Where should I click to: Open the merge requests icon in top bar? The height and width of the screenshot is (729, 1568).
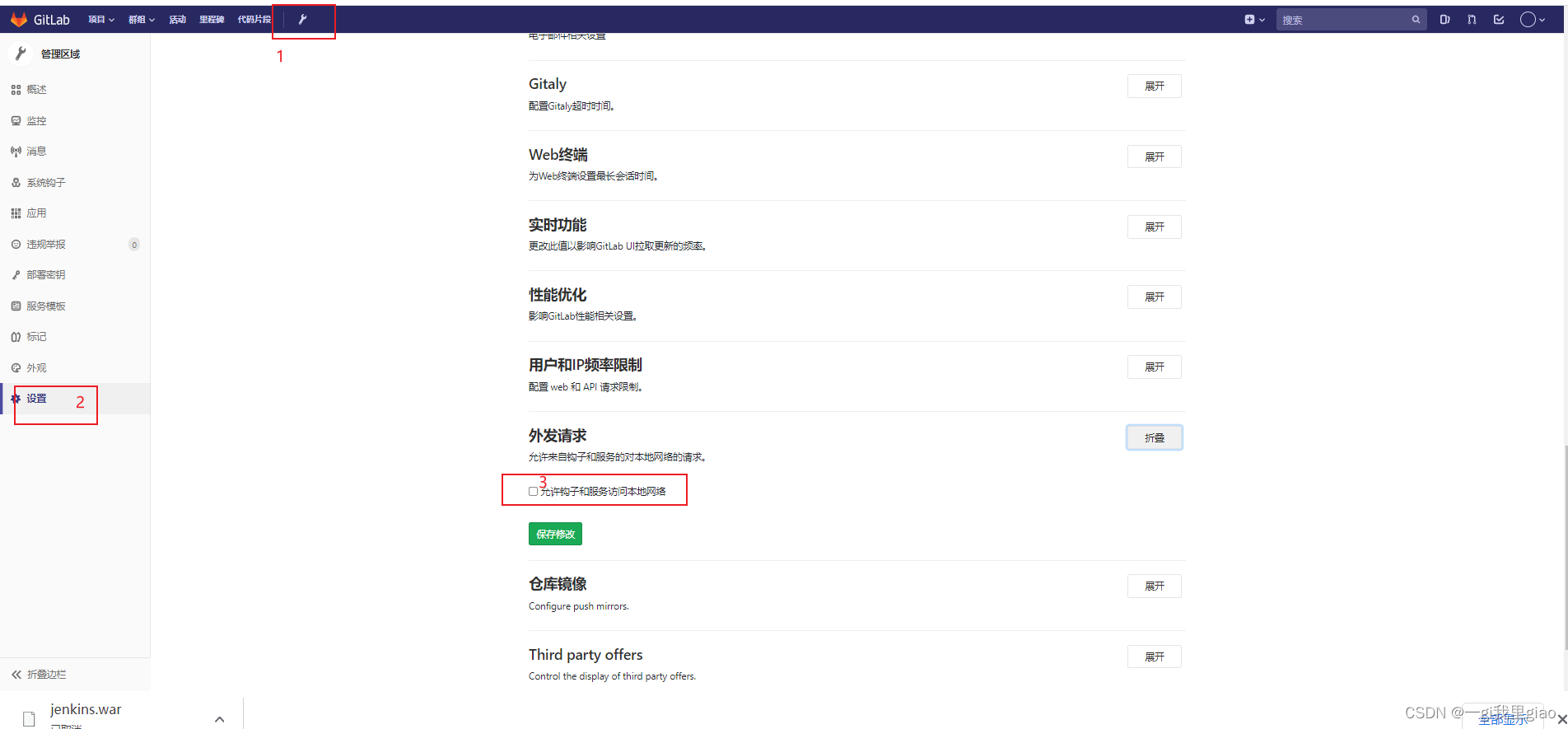(1472, 20)
